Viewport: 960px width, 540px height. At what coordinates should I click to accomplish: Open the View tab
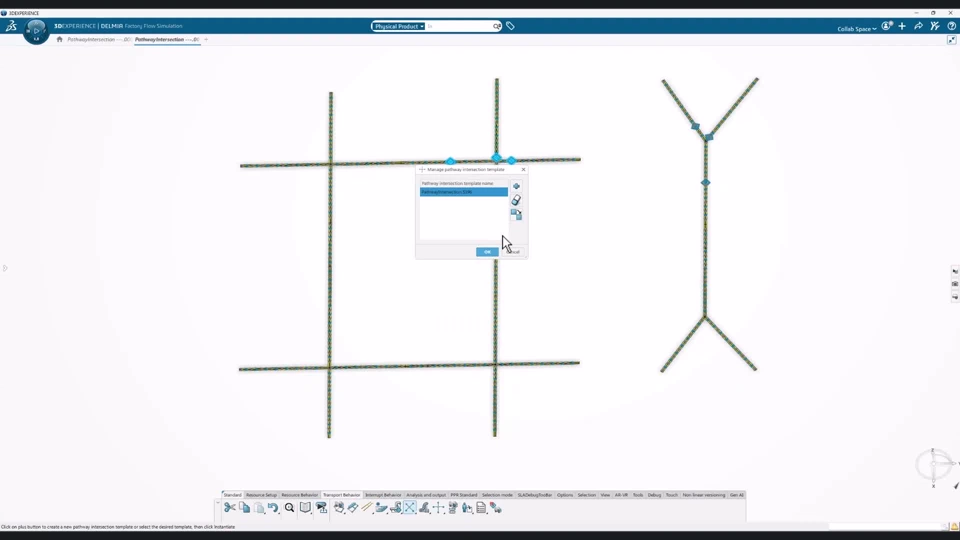pyautogui.click(x=605, y=495)
